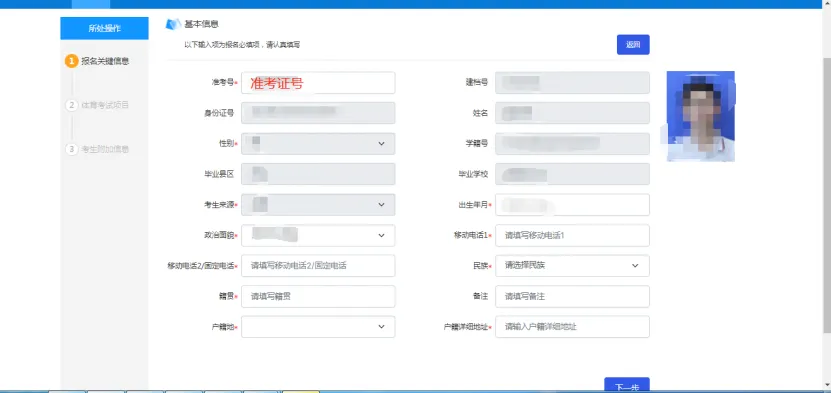Click the 准考号 input field
Screen dimensions: 831x394
[318, 83]
